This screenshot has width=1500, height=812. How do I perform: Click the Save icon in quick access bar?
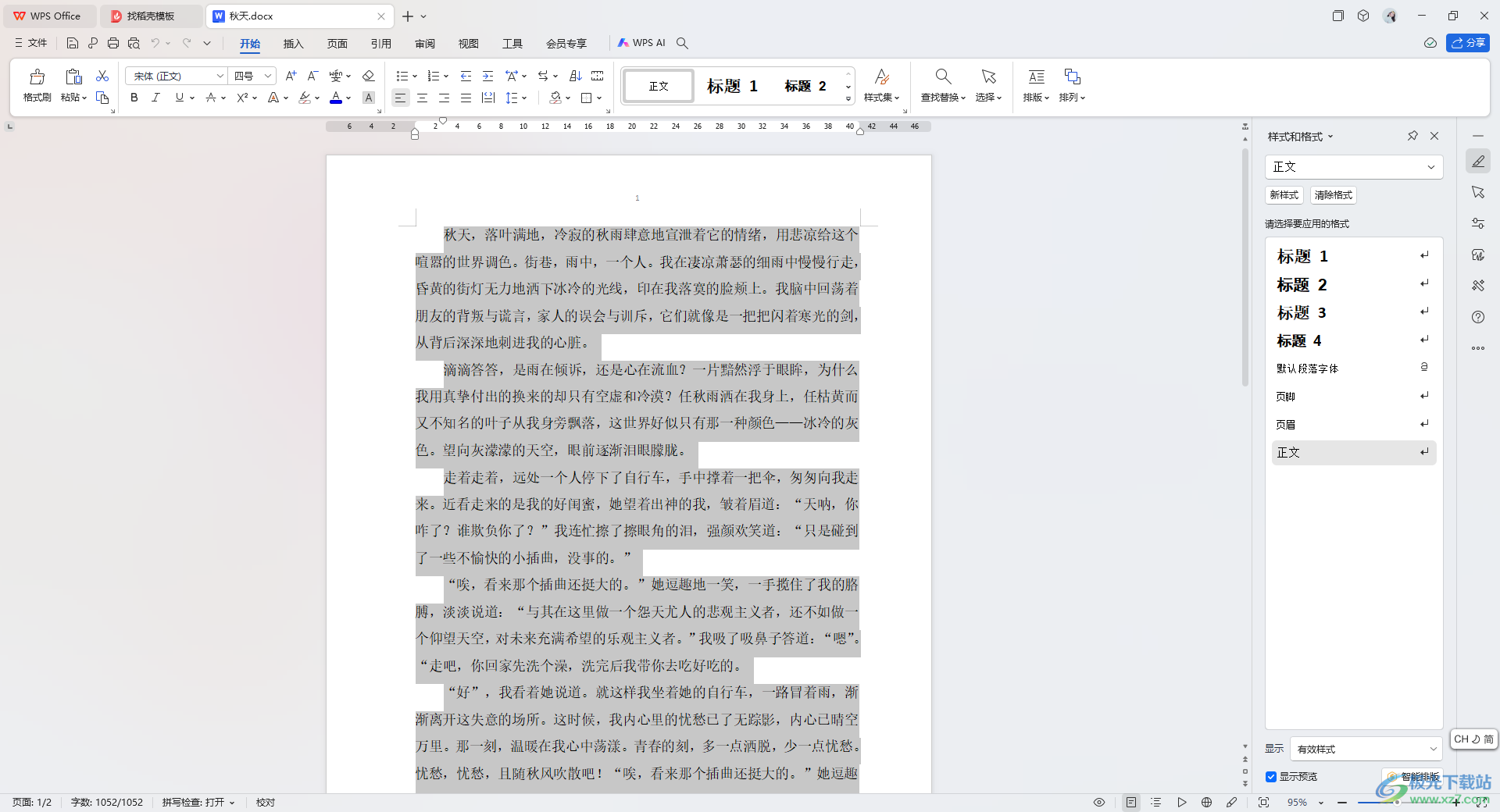point(73,43)
